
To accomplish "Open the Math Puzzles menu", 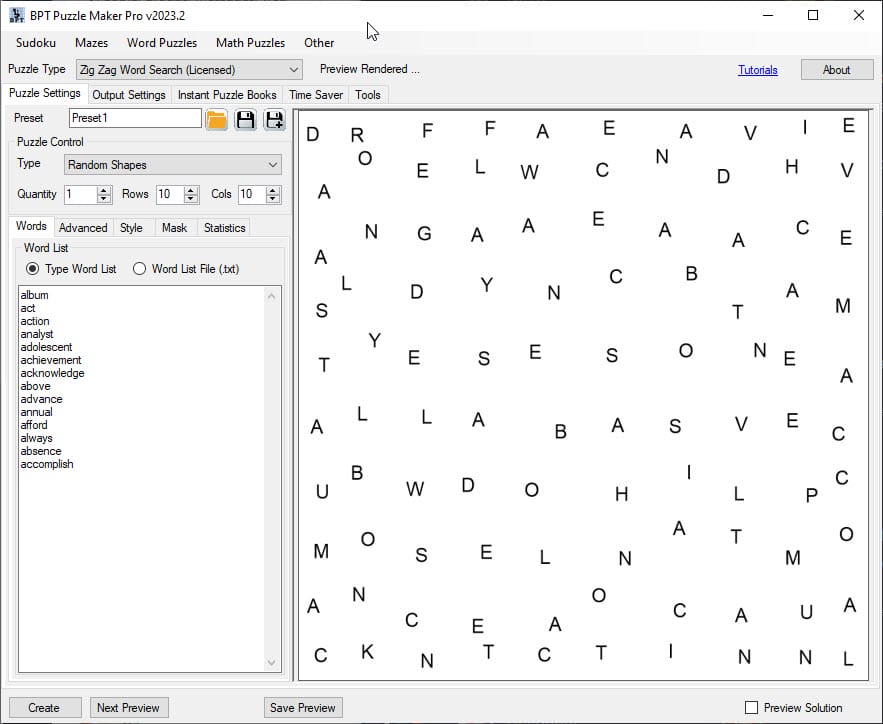I will point(250,43).
